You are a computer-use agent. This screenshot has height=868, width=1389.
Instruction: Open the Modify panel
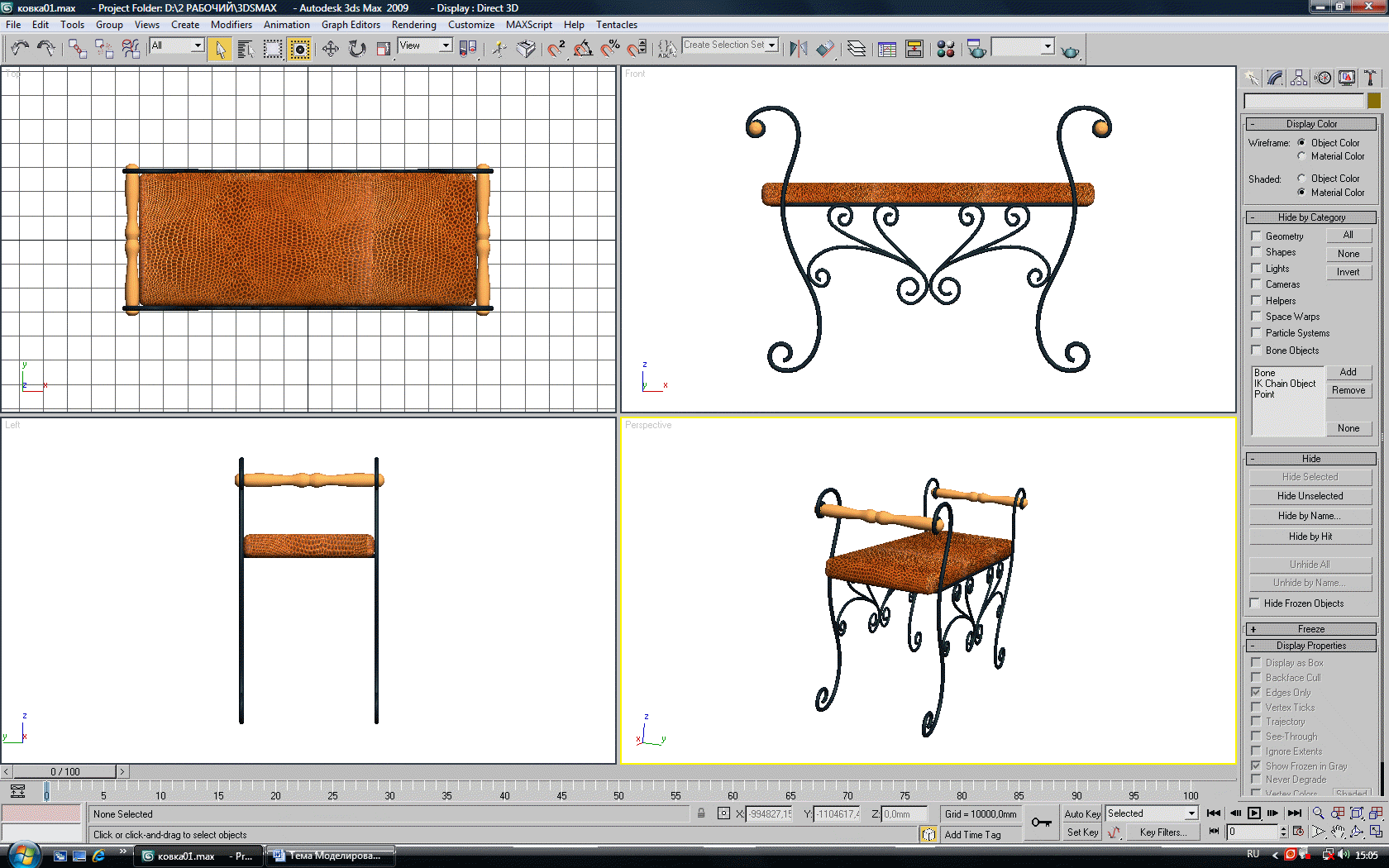[1275, 78]
